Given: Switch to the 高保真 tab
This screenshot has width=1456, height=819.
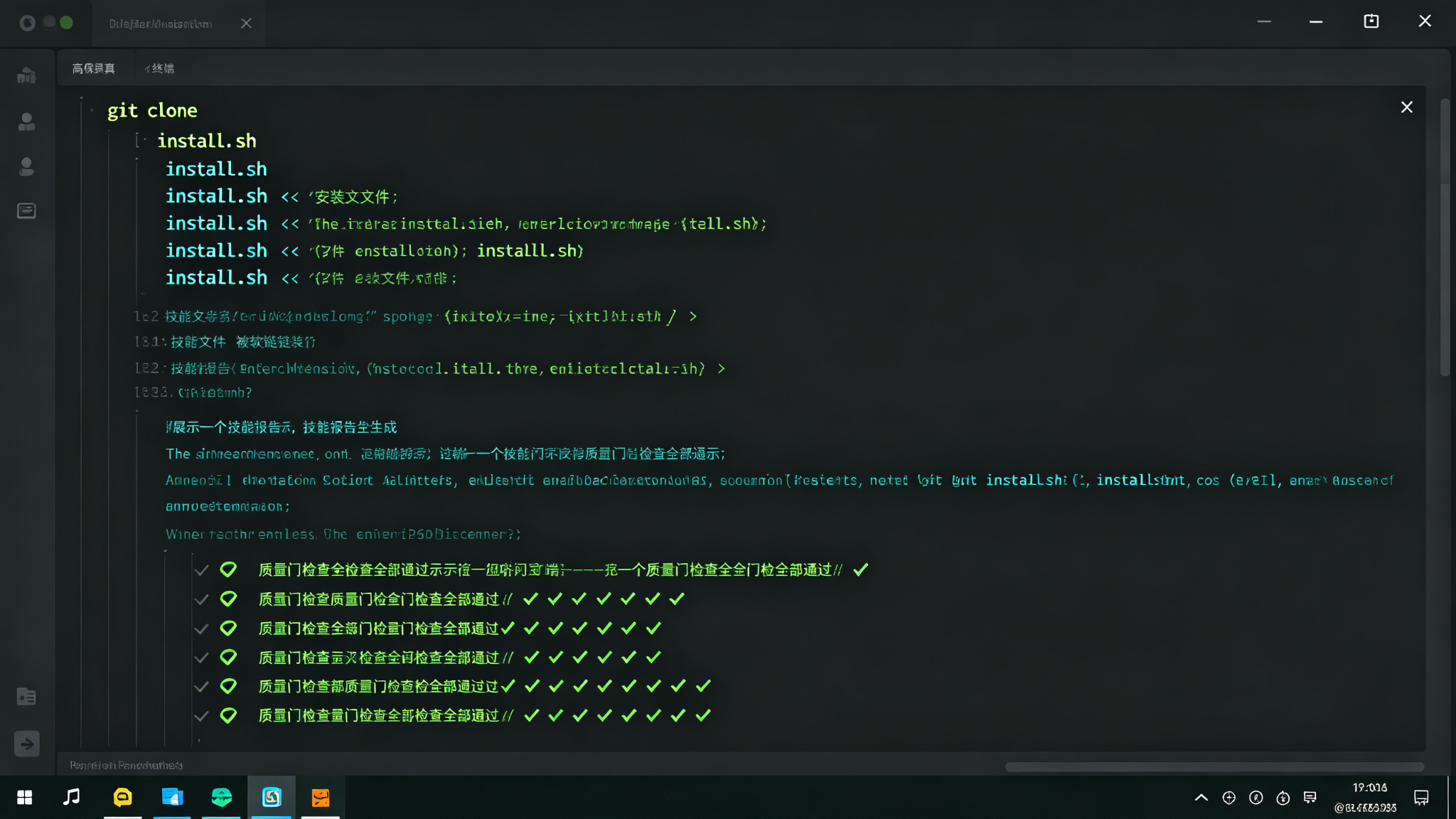Looking at the screenshot, I should pyautogui.click(x=93, y=68).
